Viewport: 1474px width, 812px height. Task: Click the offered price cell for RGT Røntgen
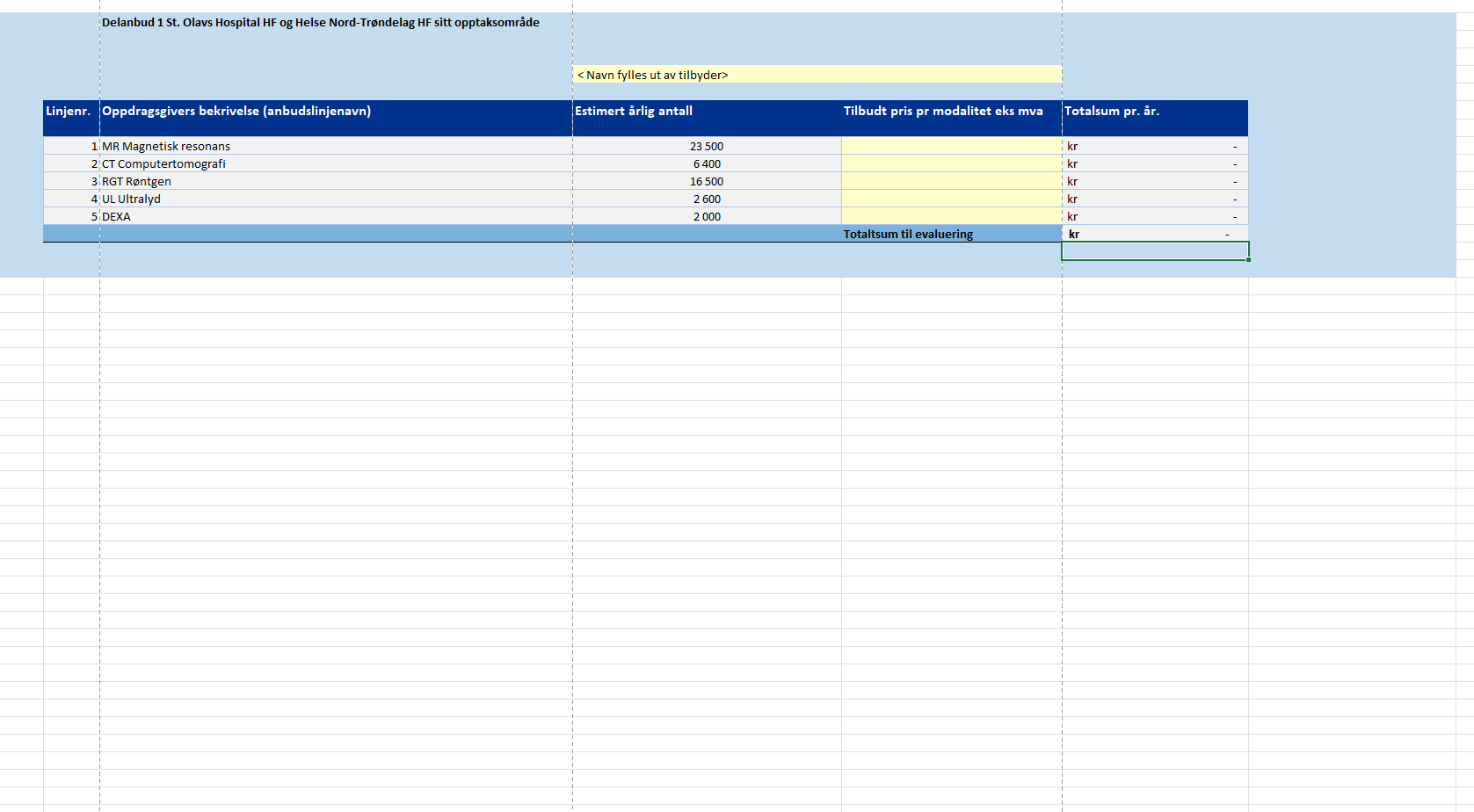click(x=951, y=181)
